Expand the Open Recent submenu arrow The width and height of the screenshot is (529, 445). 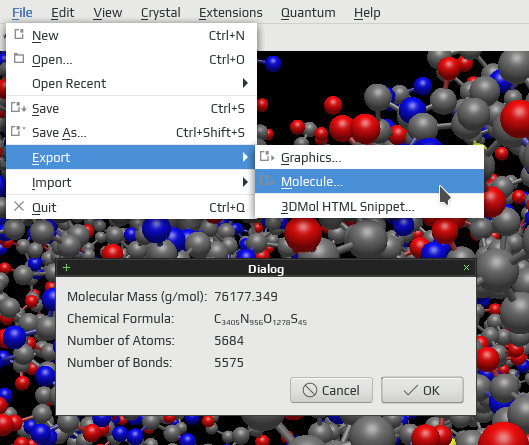click(245, 83)
